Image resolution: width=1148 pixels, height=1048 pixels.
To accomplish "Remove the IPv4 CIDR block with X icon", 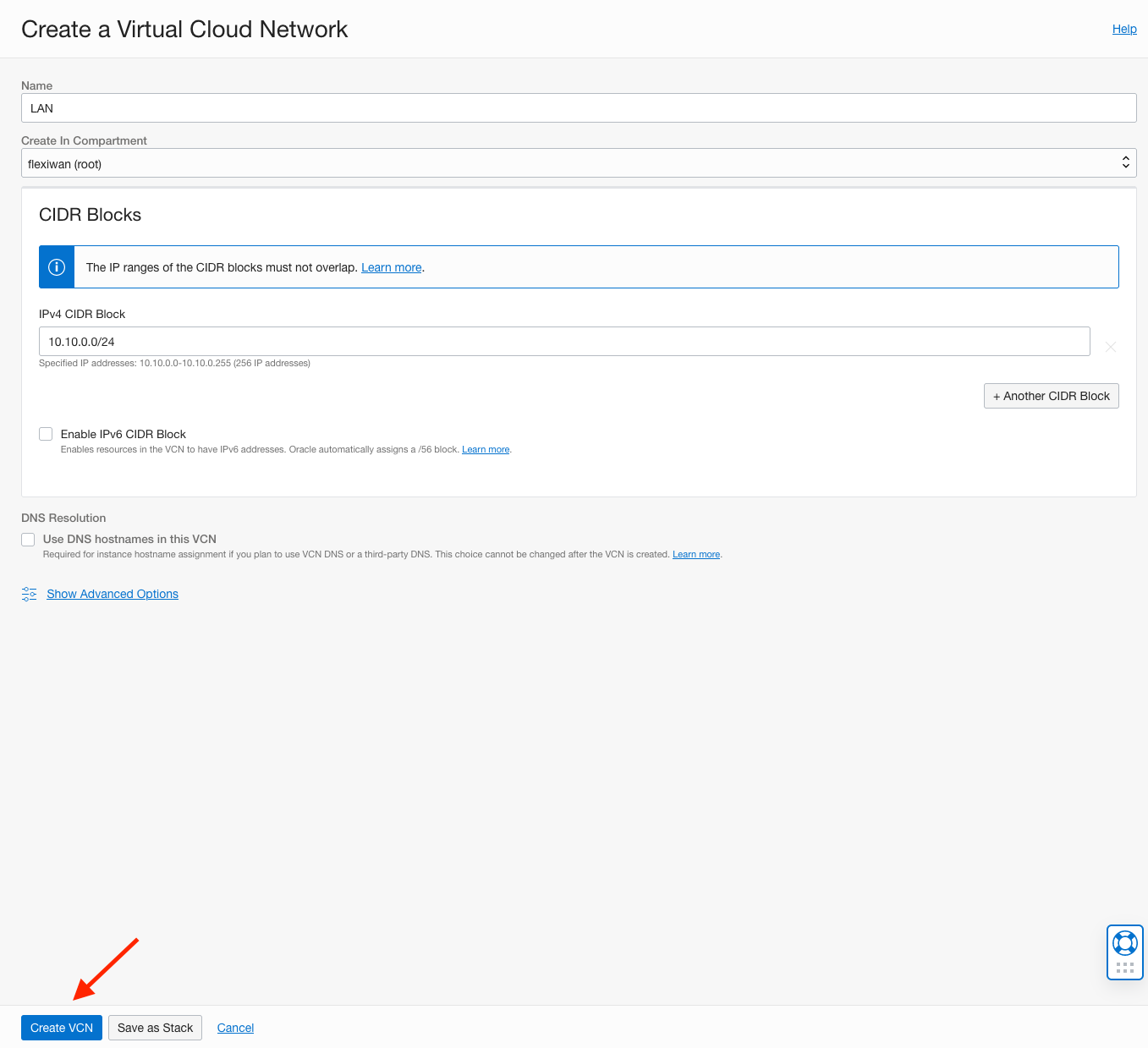I will 1110,347.
